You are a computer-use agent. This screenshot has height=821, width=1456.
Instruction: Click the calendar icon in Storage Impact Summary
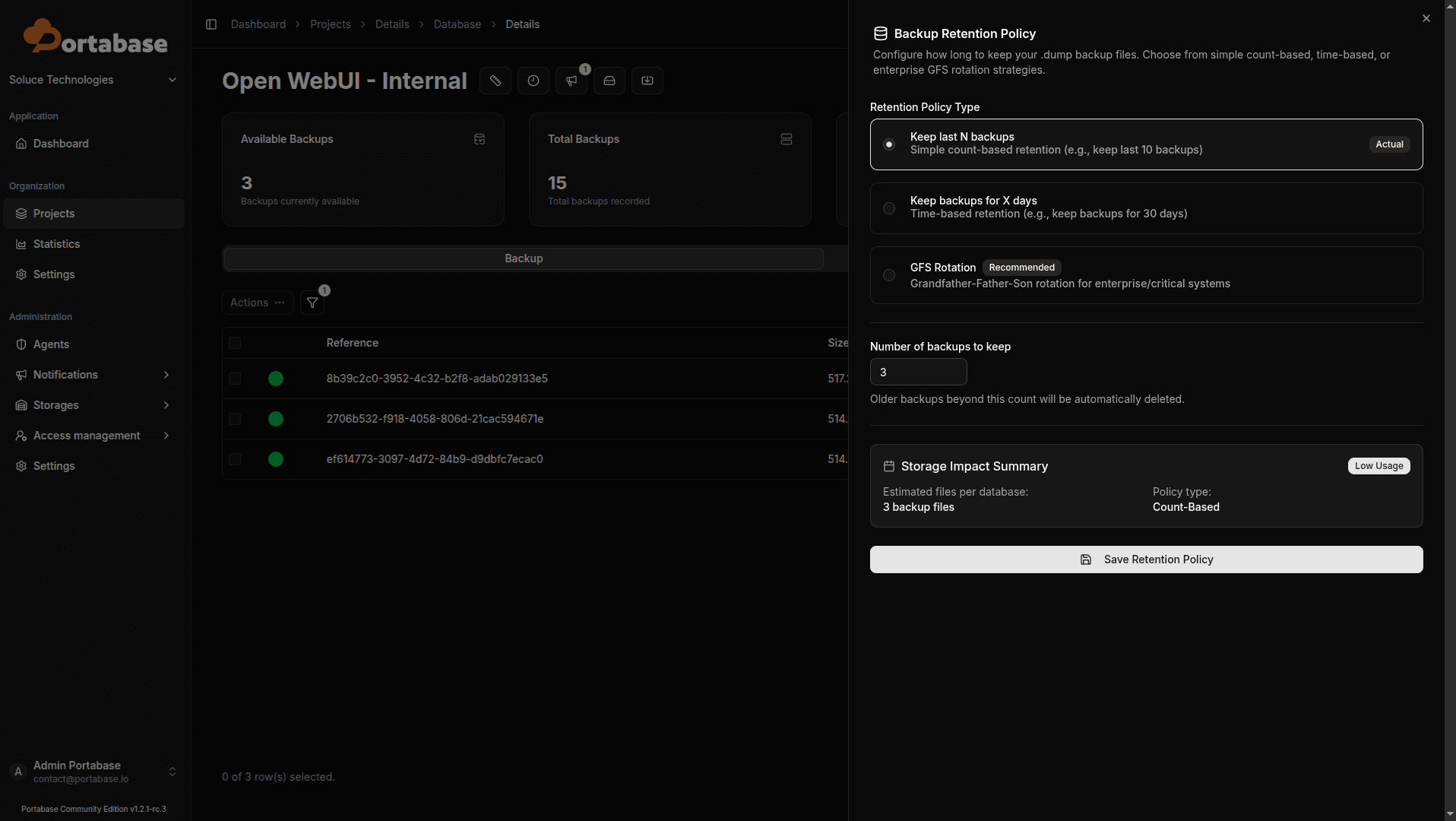click(889, 466)
